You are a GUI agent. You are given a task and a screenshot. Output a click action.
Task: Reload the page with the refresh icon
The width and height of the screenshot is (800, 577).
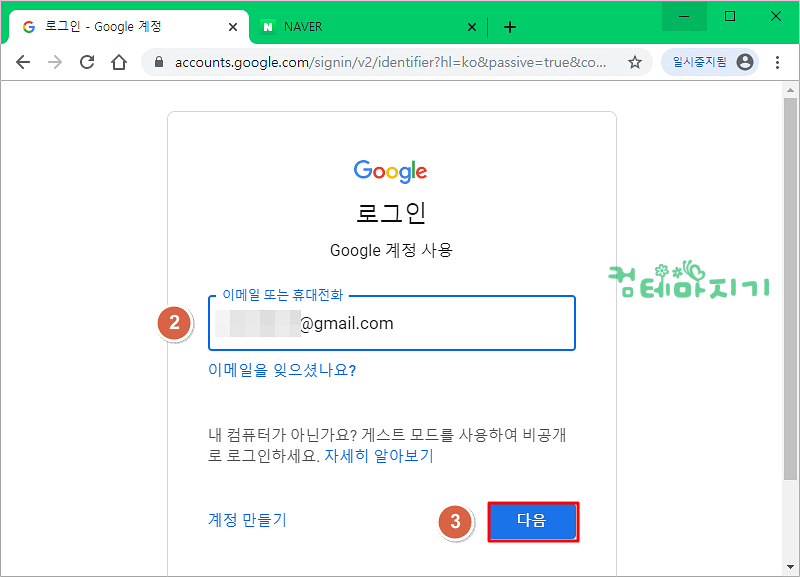[87, 62]
